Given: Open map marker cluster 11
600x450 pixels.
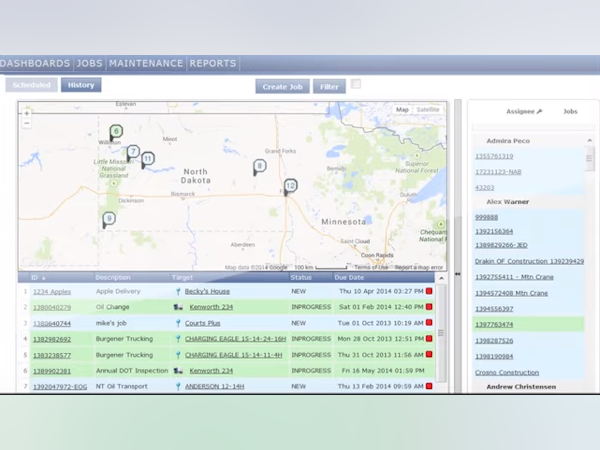Looking at the screenshot, I should point(147,159).
